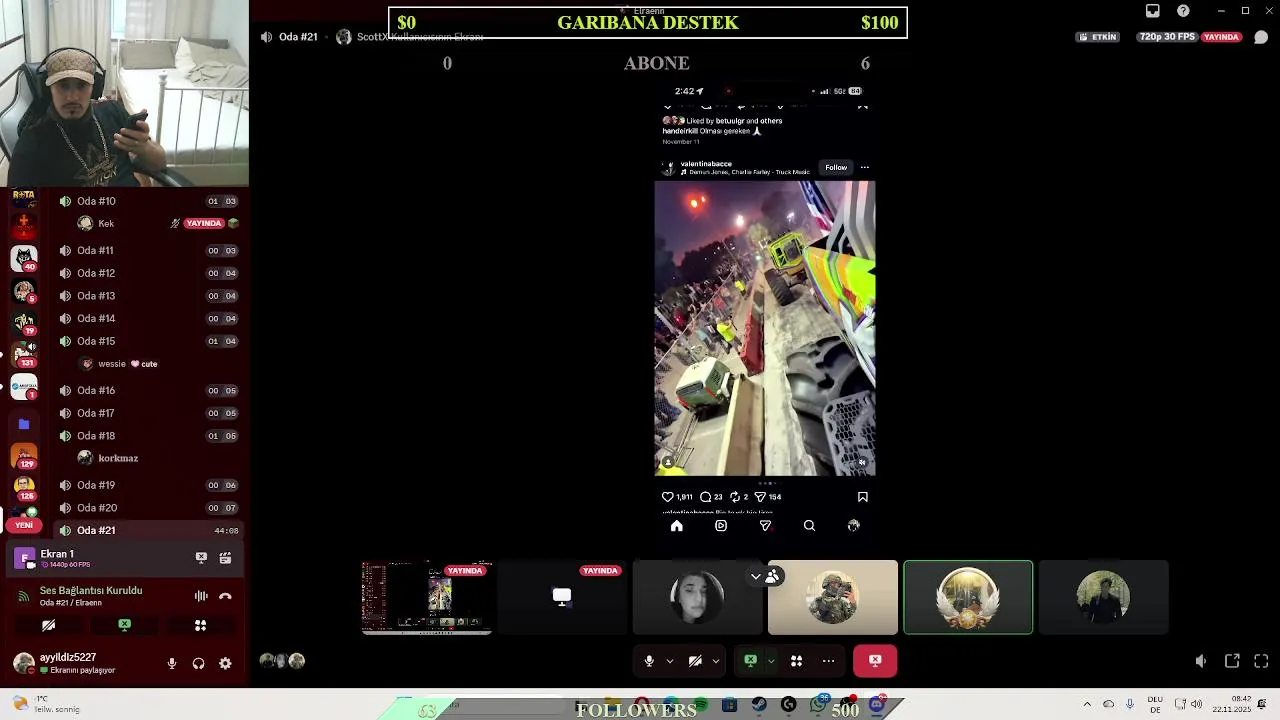The height and width of the screenshot is (720, 1280).
Task: Open valentinabacce profile name link
Action: (706, 164)
